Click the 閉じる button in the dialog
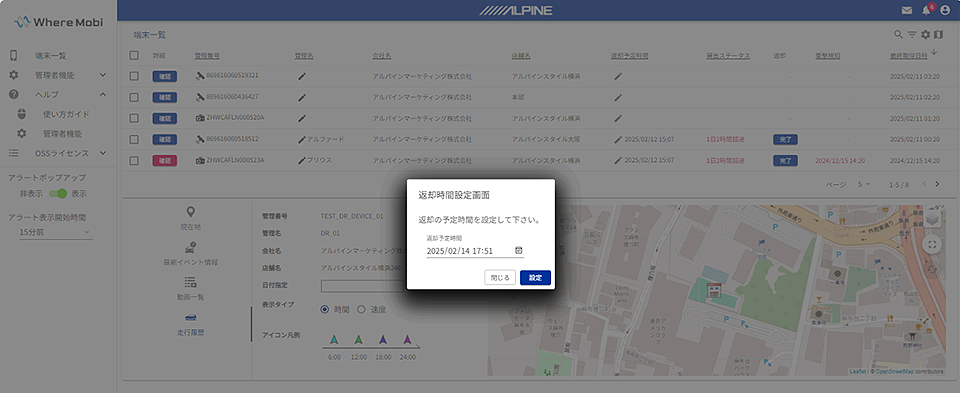 click(x=500, y=277)
